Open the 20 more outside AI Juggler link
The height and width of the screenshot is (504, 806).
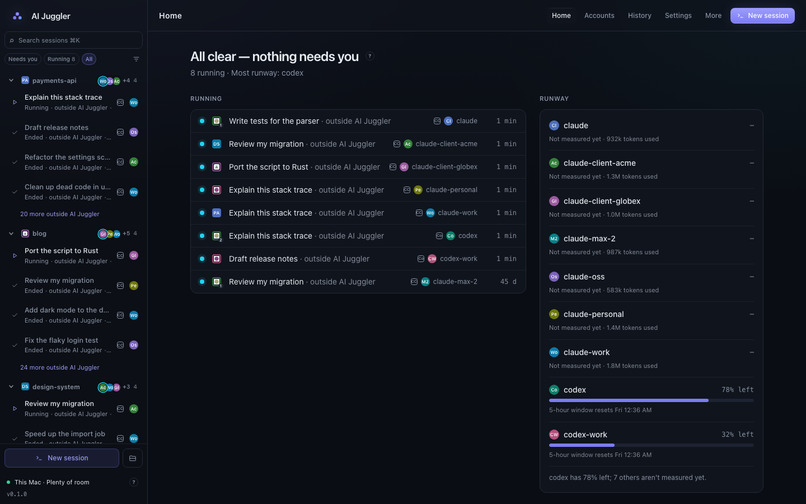coord(60,214)
